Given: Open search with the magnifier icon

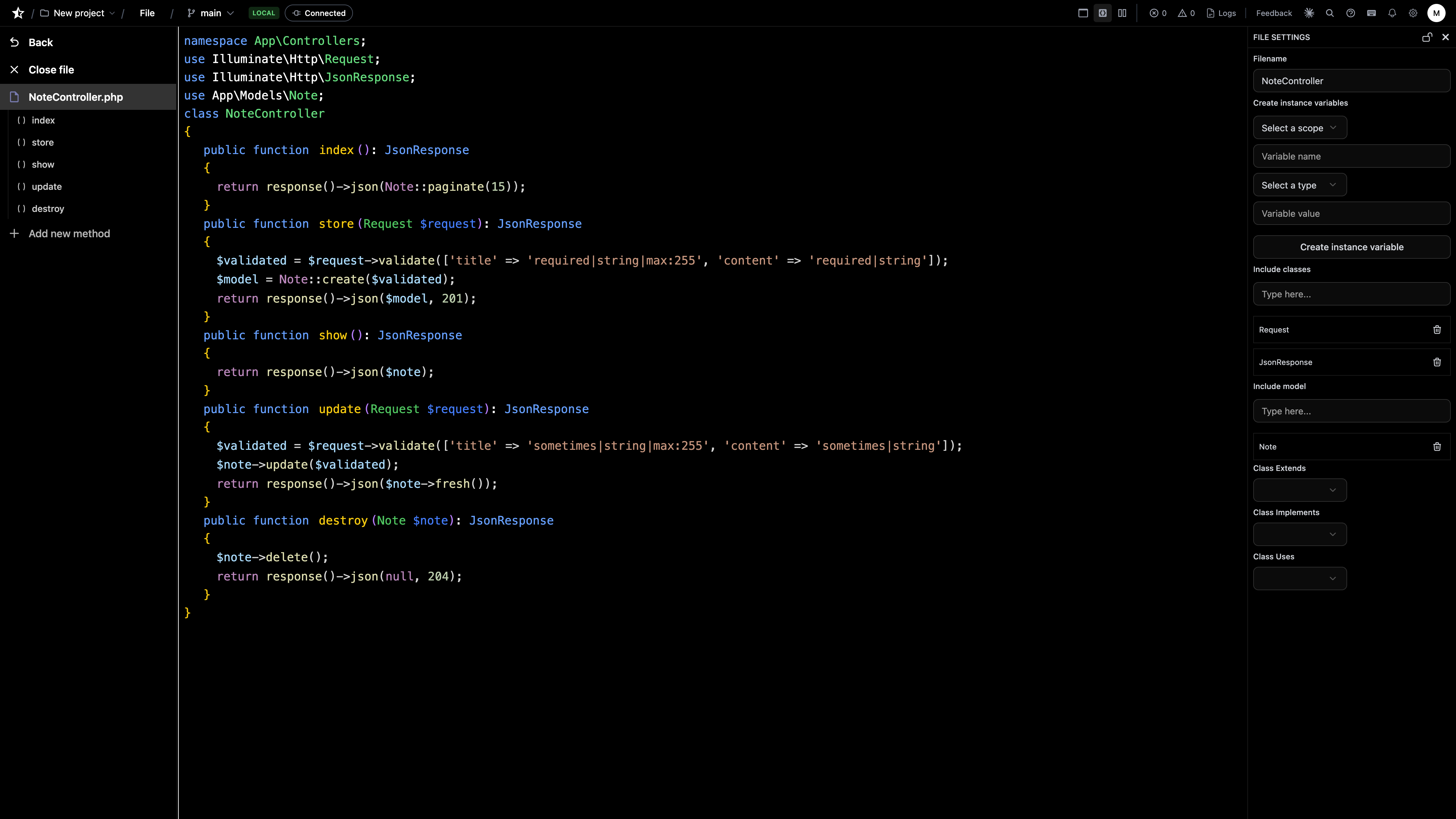Looking at the screenshot, I should (1330, 12).
